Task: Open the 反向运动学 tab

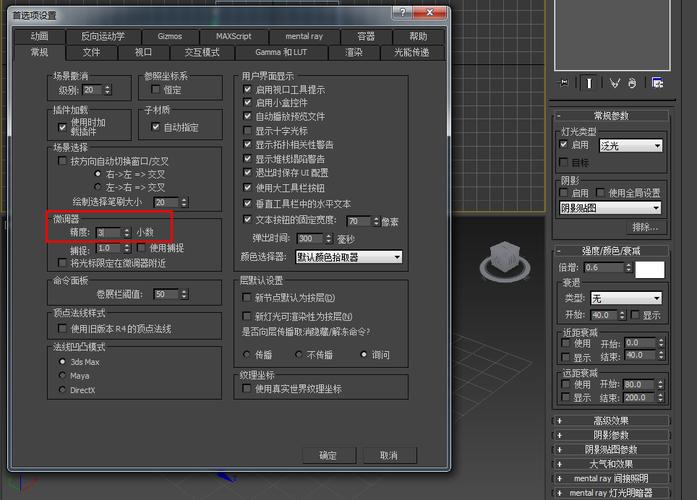Action: 103,36
